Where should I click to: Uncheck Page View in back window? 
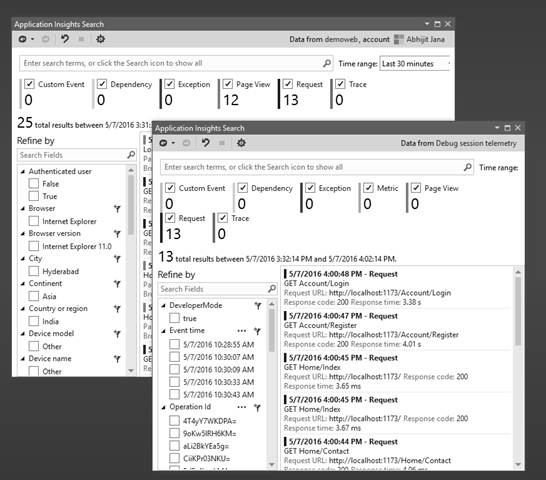[228, 84]
